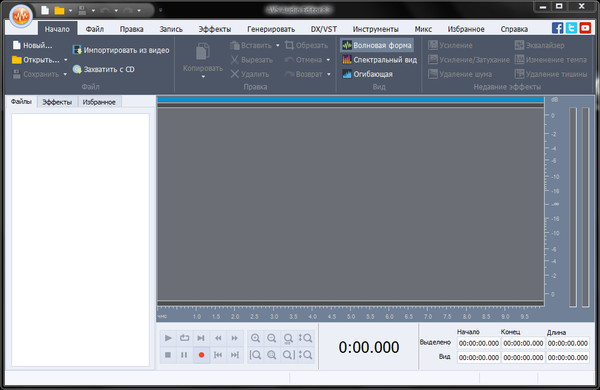Zoom out with the minus magnifier
The image size is (600, 390).
(x=272, y=338)
